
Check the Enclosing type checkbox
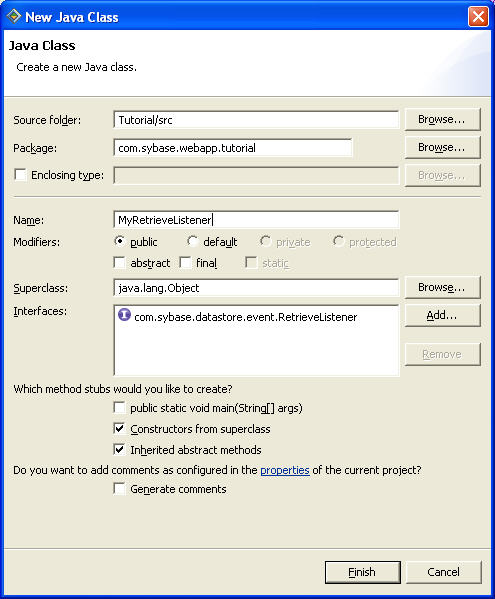(20, 175)
